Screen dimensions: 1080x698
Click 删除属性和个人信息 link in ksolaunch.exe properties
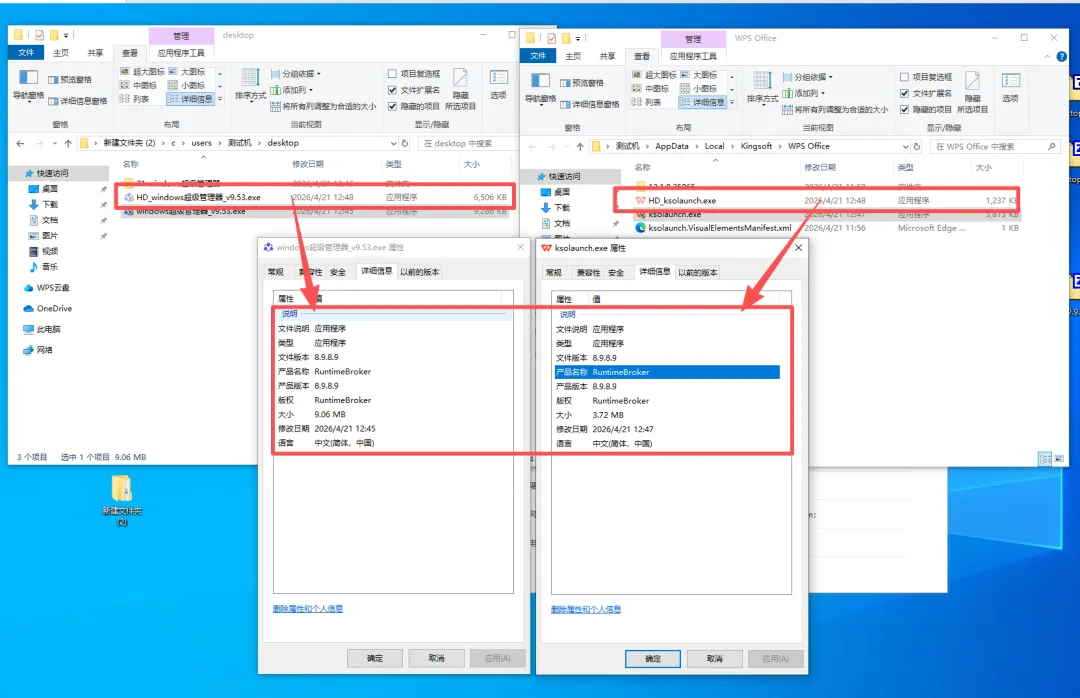pyautogui.click(x=586, y=610)
